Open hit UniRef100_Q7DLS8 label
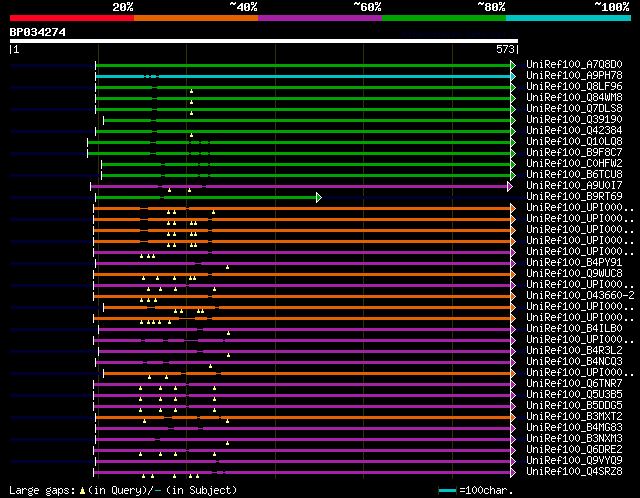Screen dimensions: 640x498 point(574,109)
